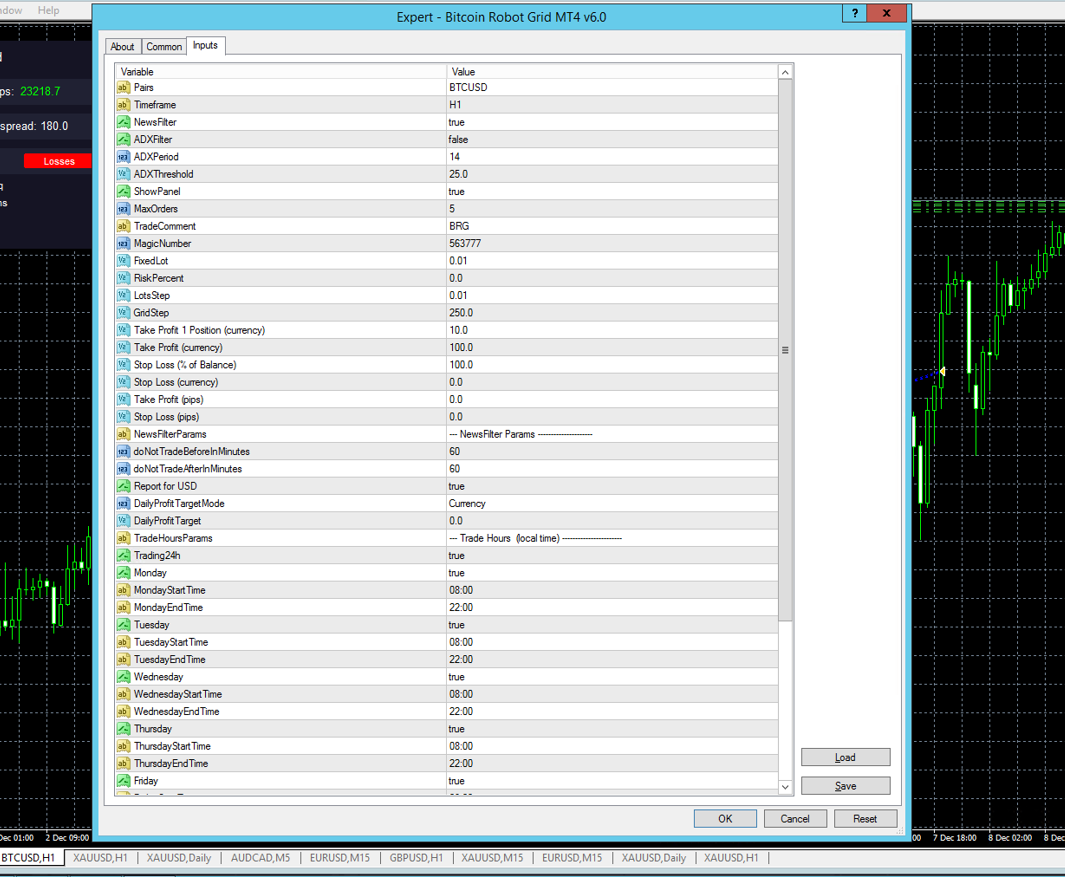This screenshot has width=1065, height=877.
Task: Edit the FixedLot value field
Action: pos(610,261)
